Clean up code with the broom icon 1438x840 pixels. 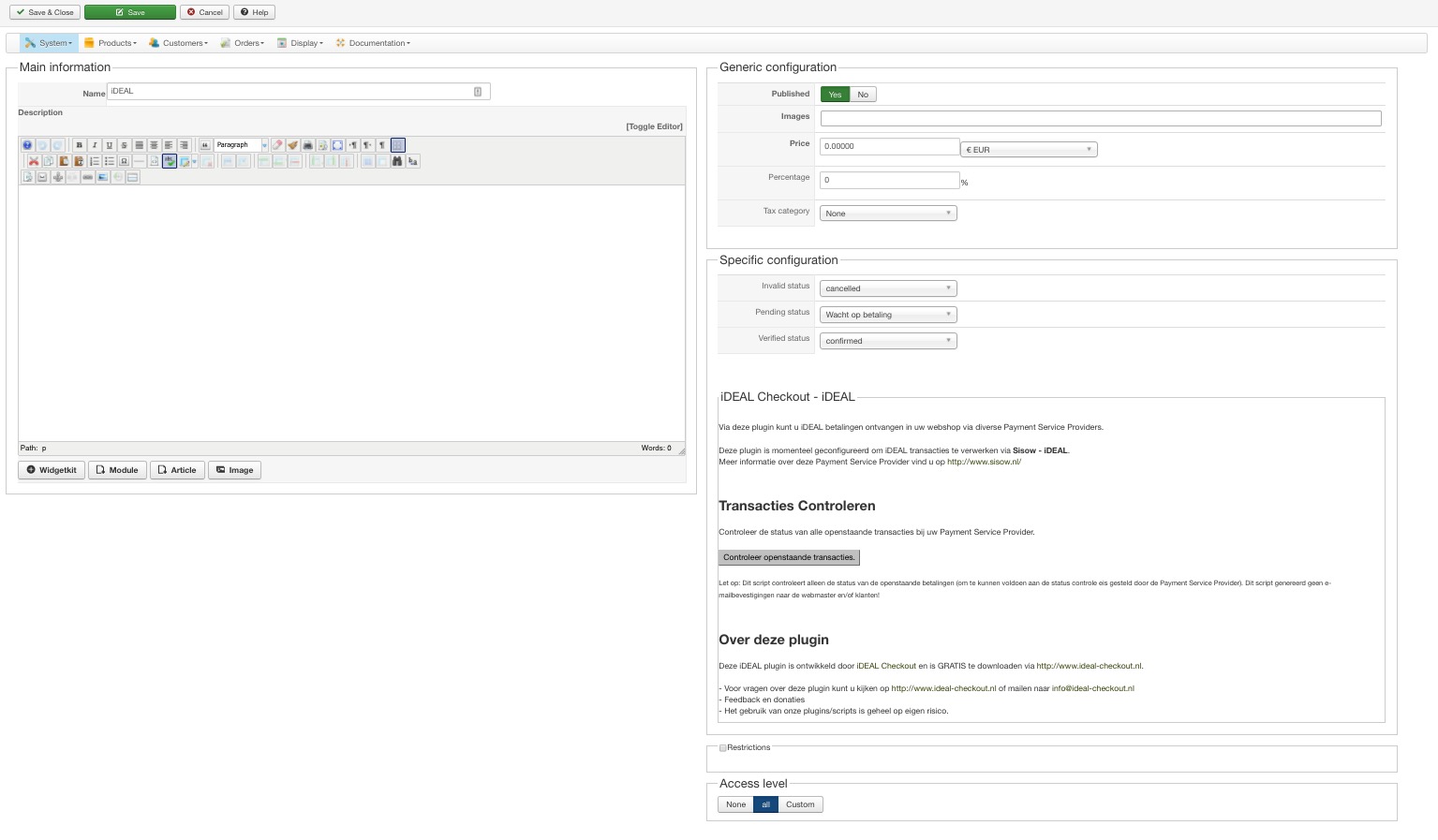coord(292,145)
